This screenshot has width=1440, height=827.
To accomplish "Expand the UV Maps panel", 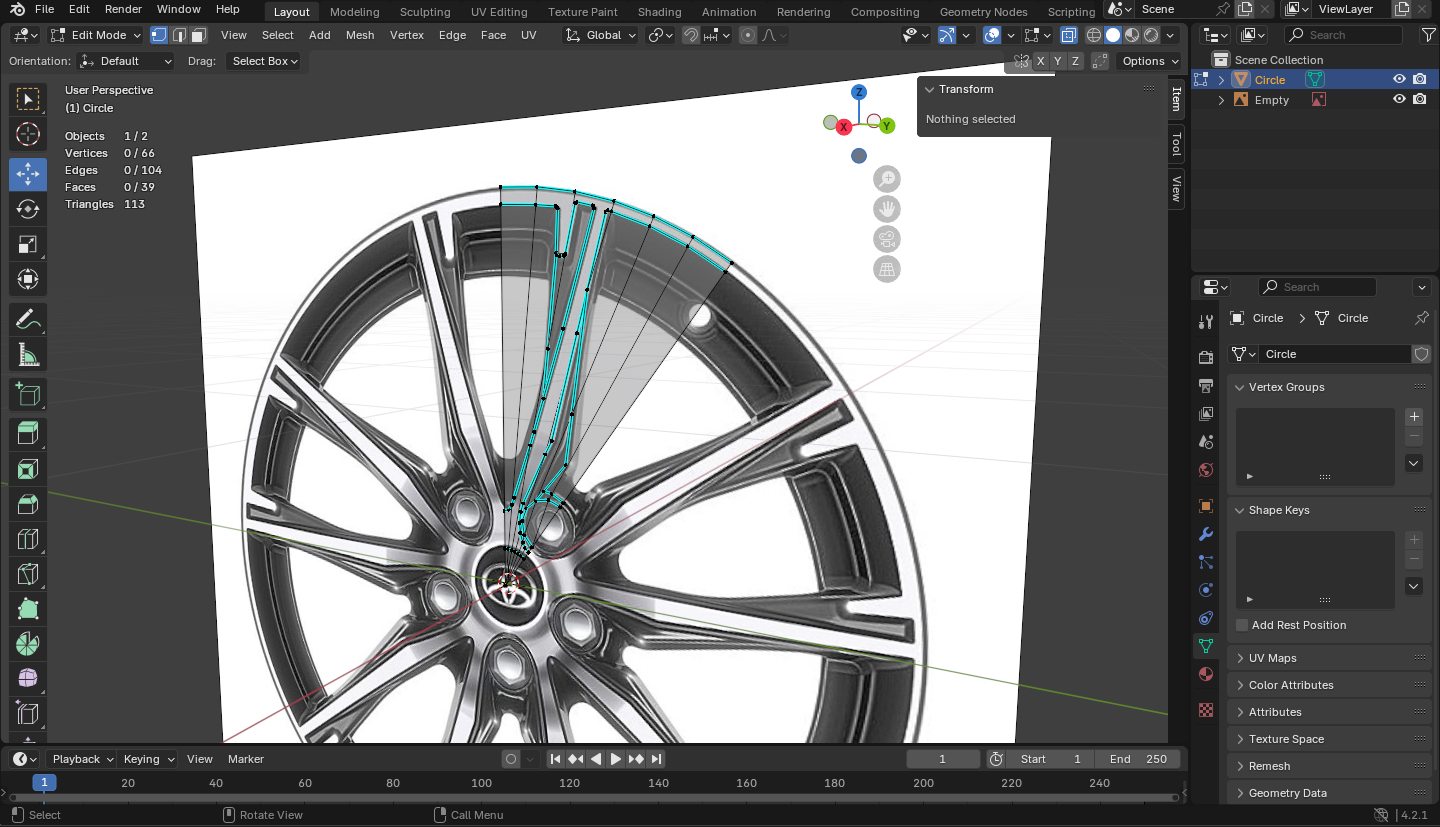I will click(1272, 658).
